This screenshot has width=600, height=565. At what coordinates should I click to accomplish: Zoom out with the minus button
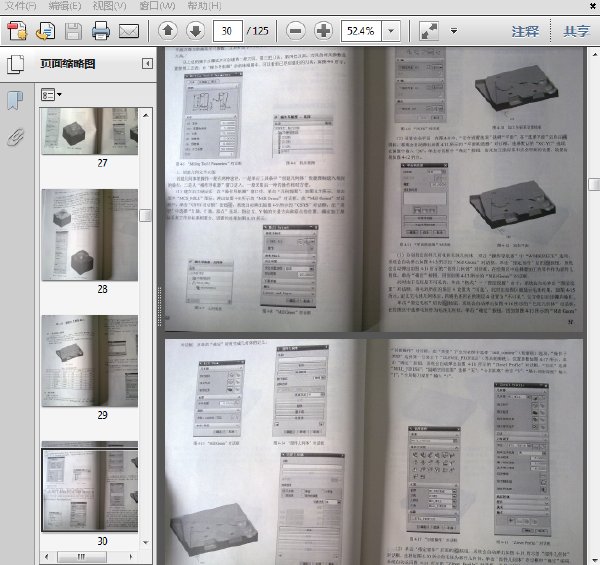pos(296,31)
